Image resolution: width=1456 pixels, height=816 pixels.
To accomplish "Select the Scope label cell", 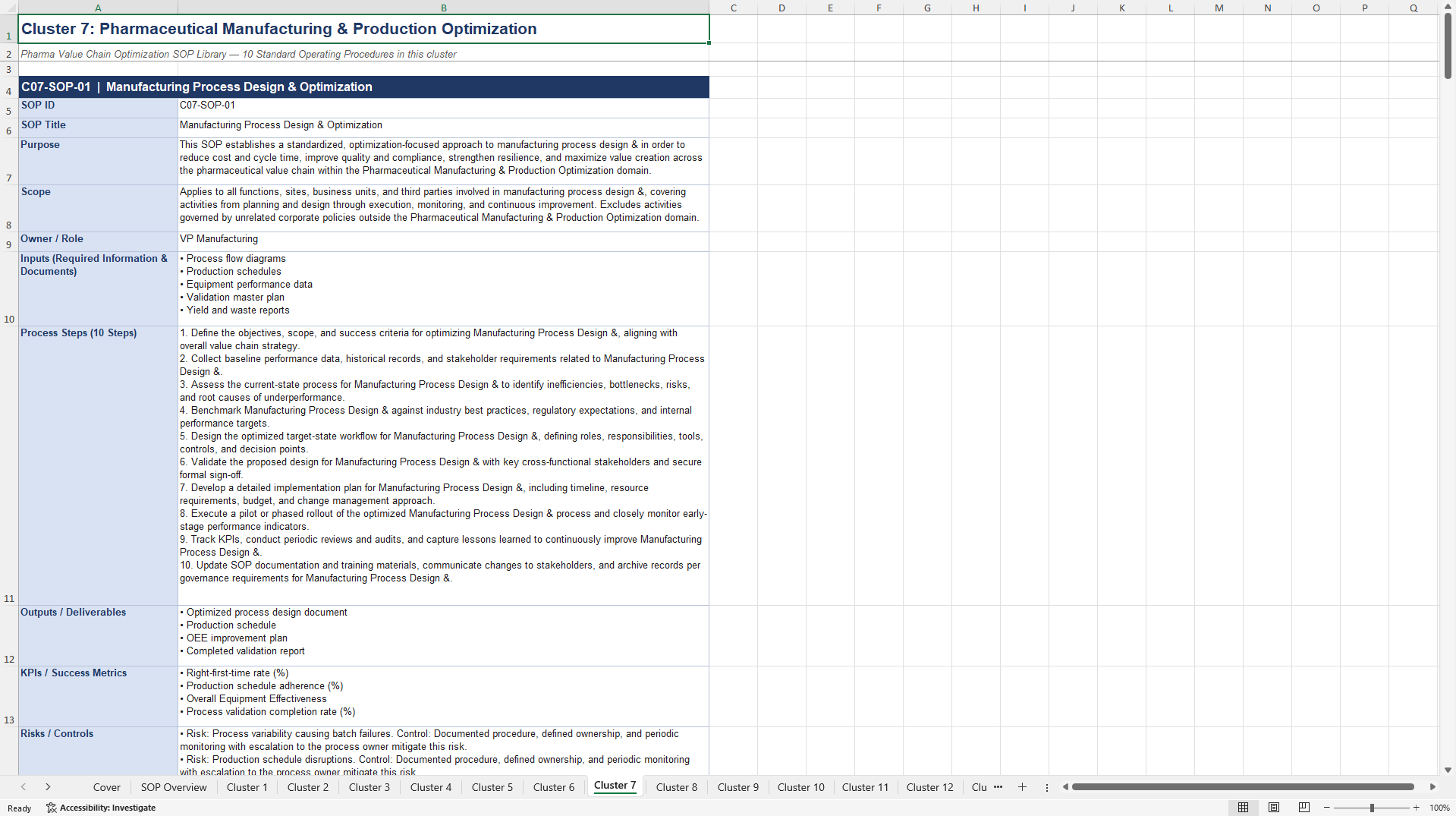I will point(98,208).
